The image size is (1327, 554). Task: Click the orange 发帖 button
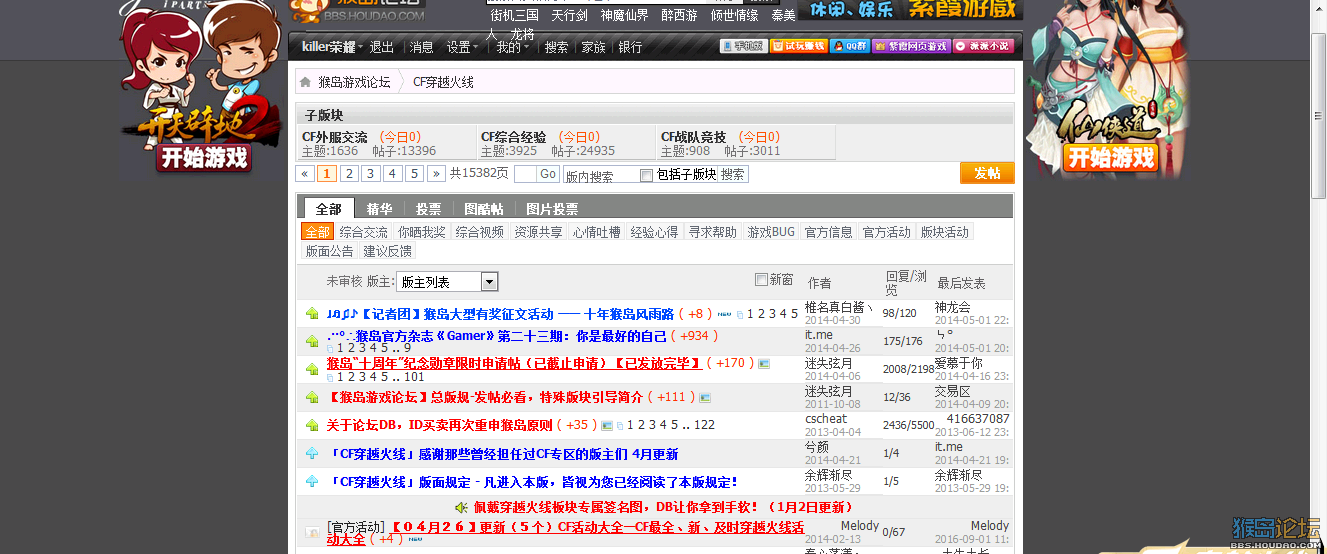tap(987, 173)
